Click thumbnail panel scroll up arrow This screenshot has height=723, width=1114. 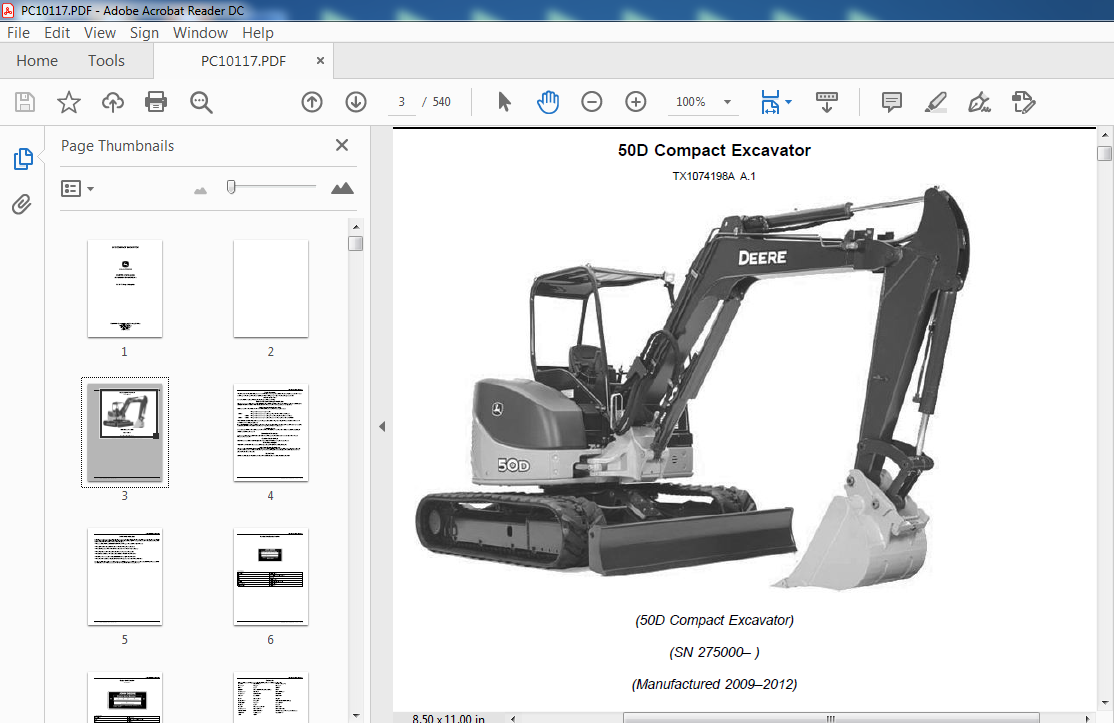356,227
